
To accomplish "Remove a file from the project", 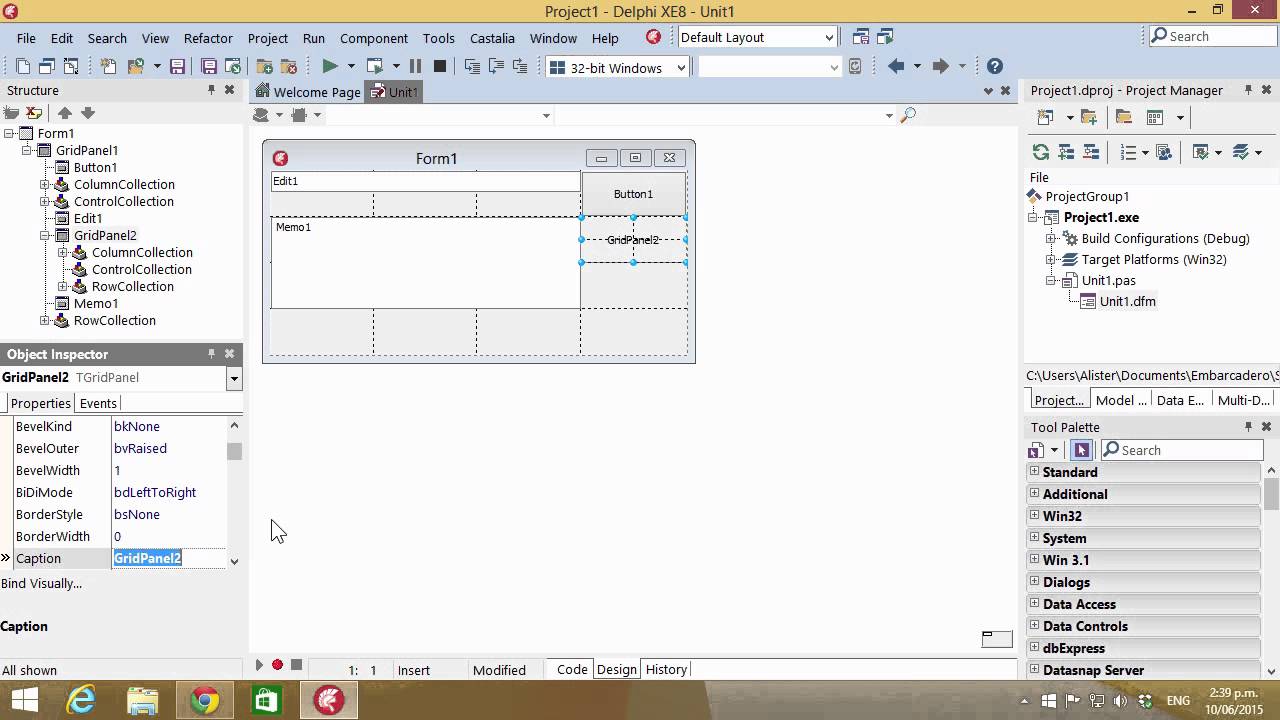I will [x=288, y=67].
